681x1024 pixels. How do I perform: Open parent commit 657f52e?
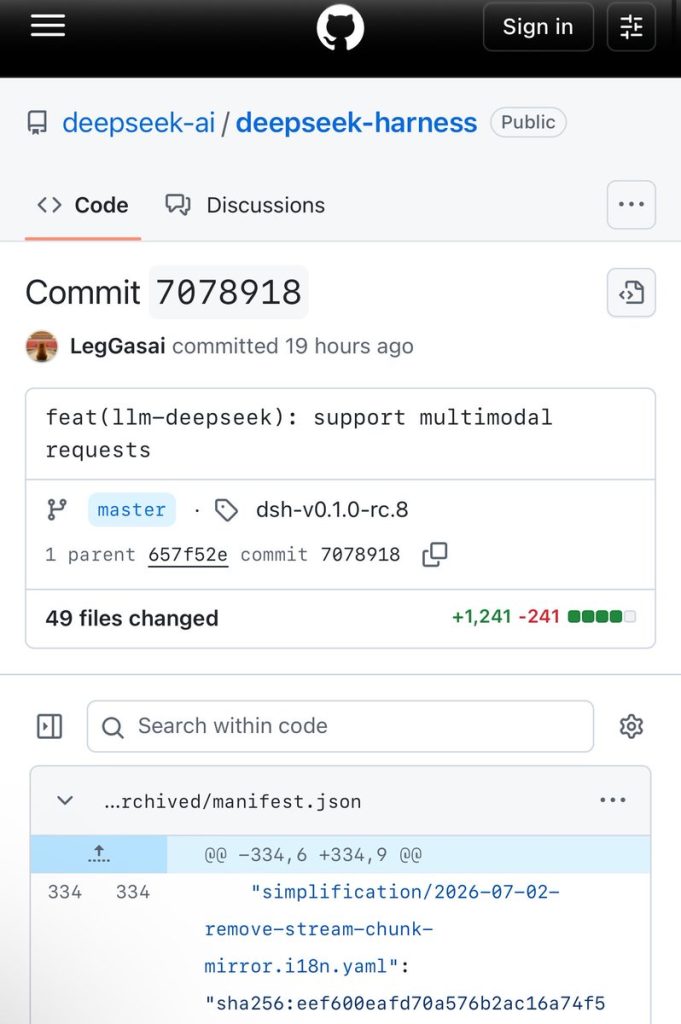pos(188,554)
